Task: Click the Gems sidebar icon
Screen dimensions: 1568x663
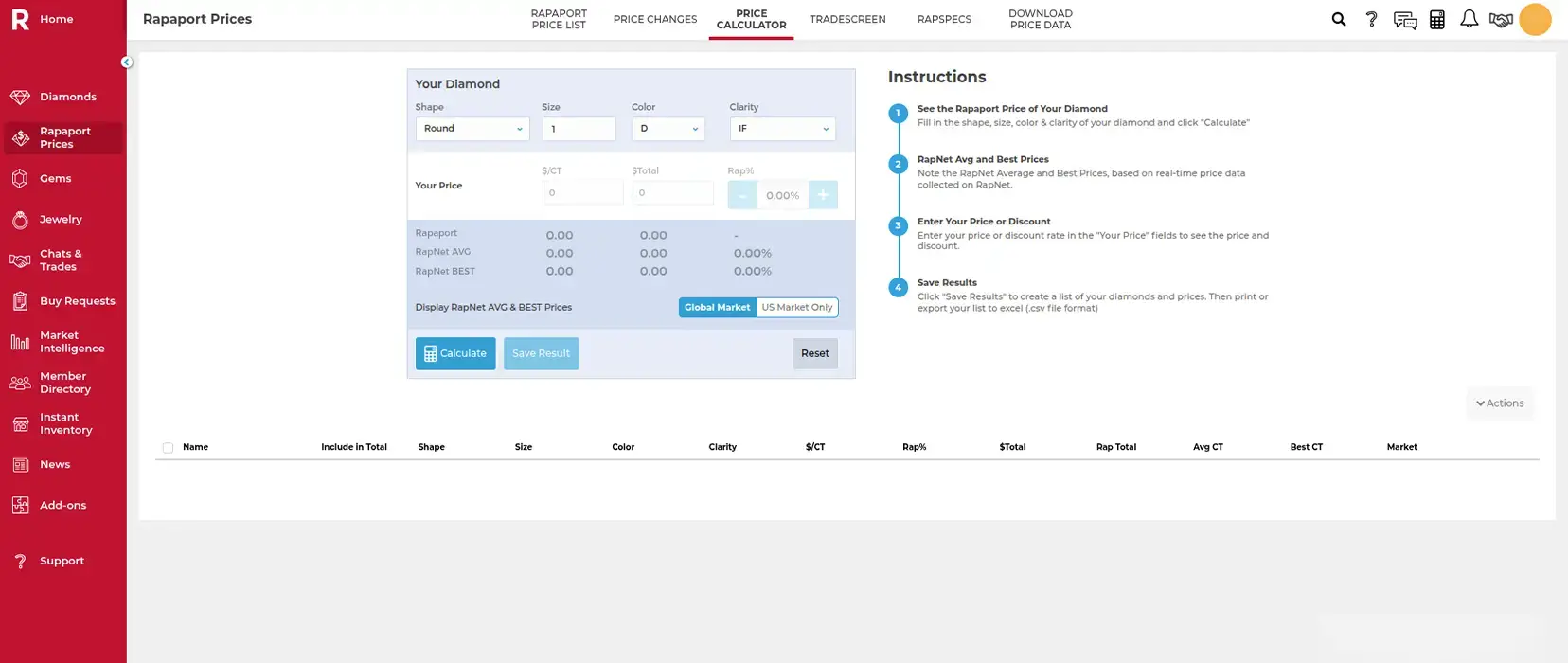Action: pyautogui.click(x=20, y=178)
